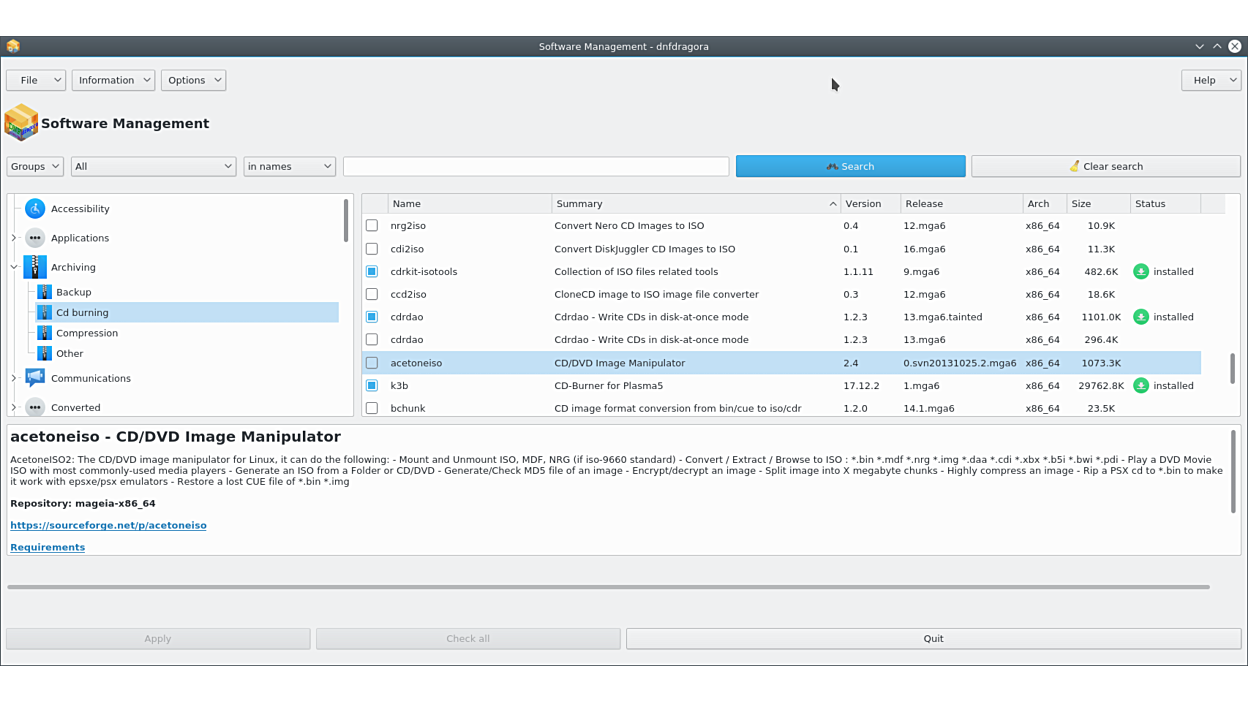Click installed status icon for cdrkit-isotools
This screenshot has width=1248, height=702.
tap(1141, 272)
